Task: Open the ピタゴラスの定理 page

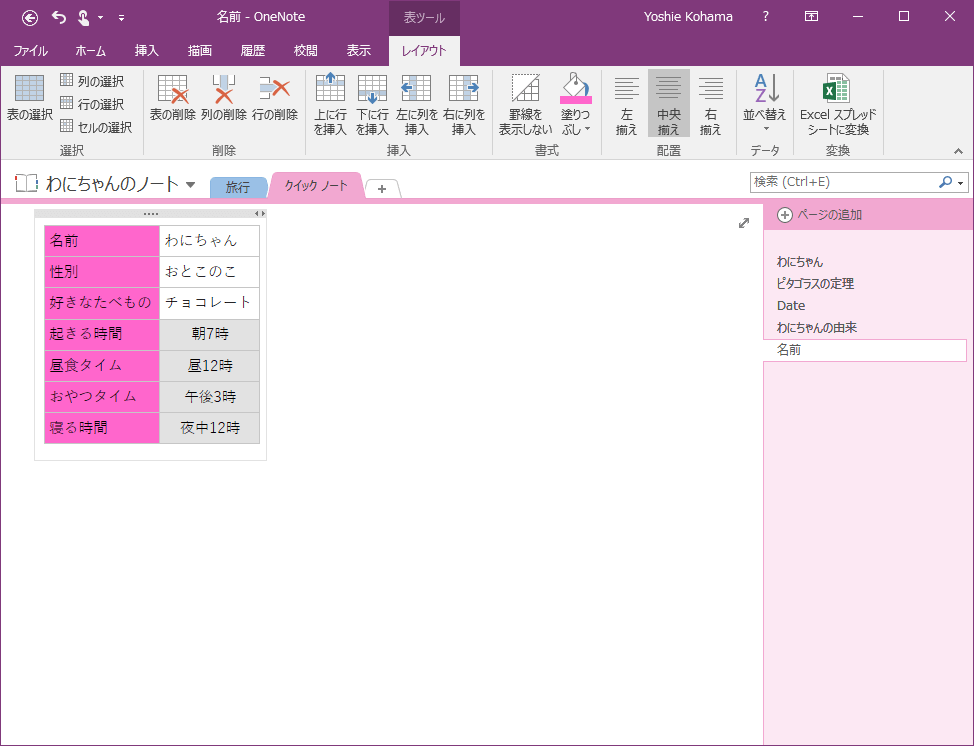Action: point(815,284)
